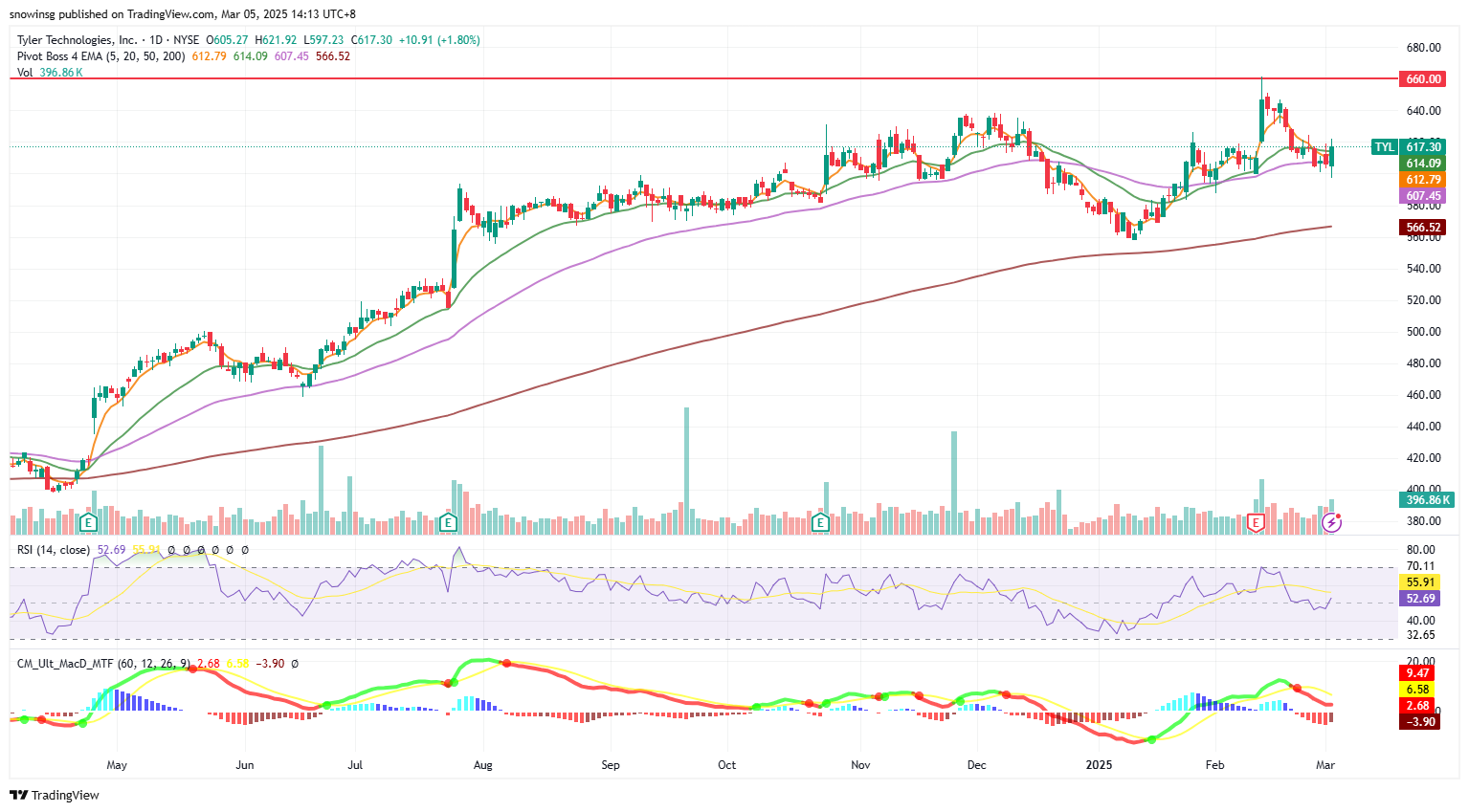Click the purple lightning bolt event icon

click(1331, 522)
